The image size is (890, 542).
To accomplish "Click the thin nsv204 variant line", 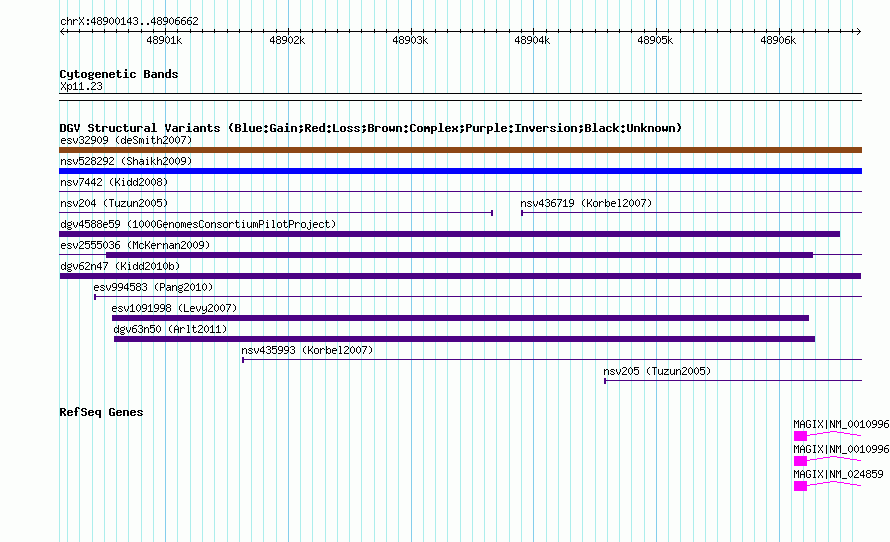I will [x=276, y=213].
